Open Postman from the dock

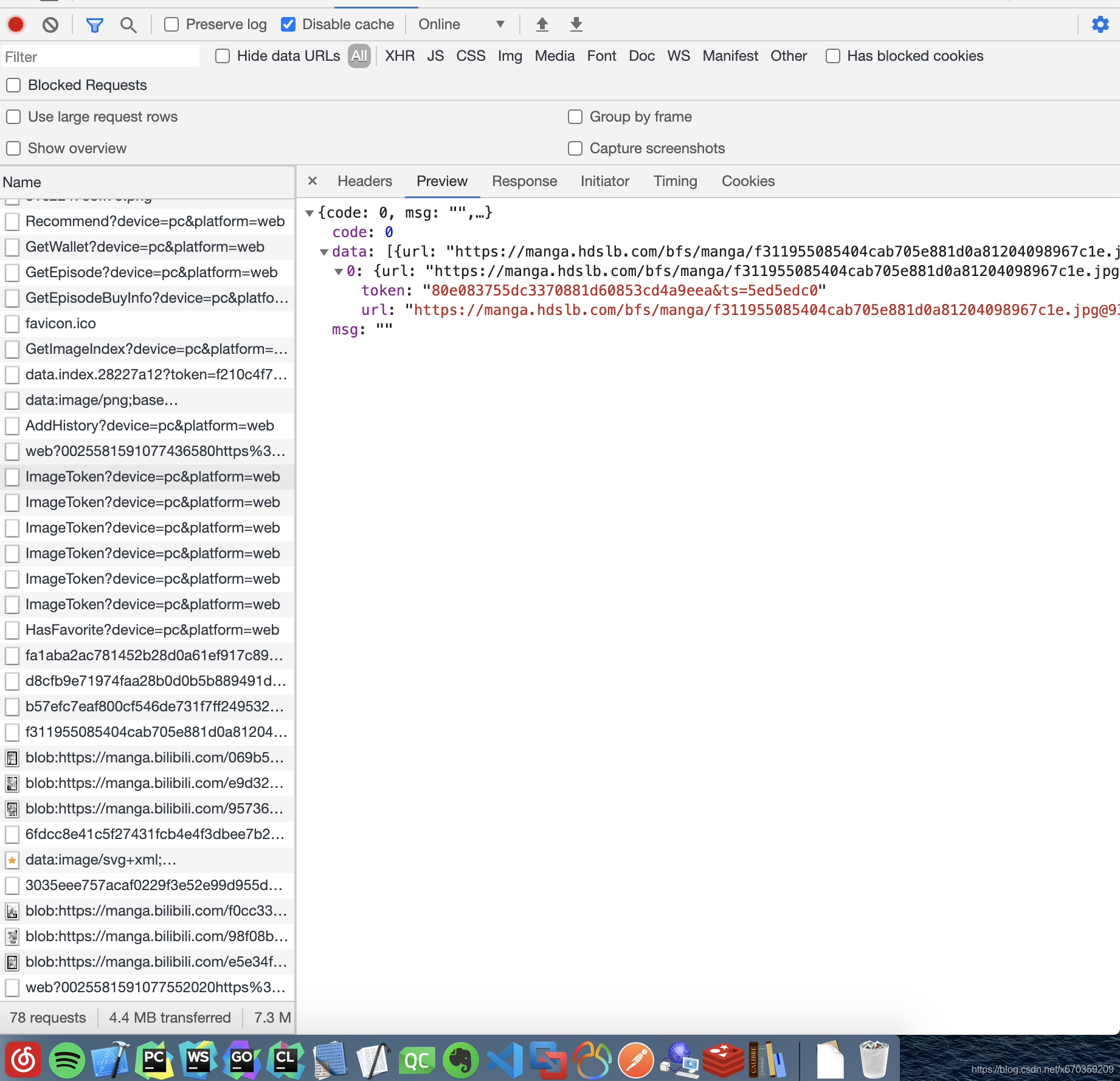click(636, 1060)
